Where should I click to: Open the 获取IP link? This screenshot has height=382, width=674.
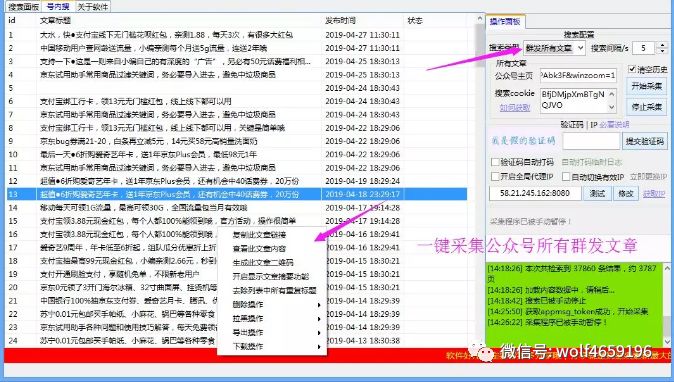click(654, 194)
